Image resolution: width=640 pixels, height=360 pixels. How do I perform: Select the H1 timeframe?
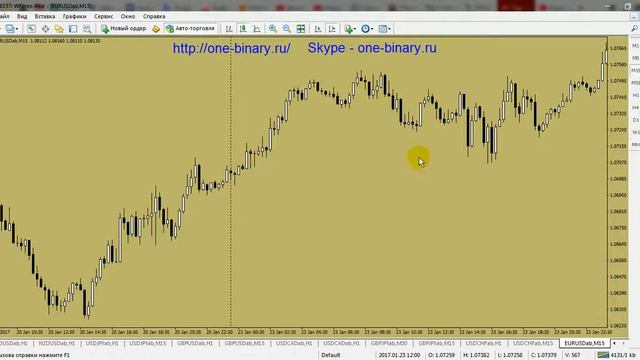coord(636,95)
